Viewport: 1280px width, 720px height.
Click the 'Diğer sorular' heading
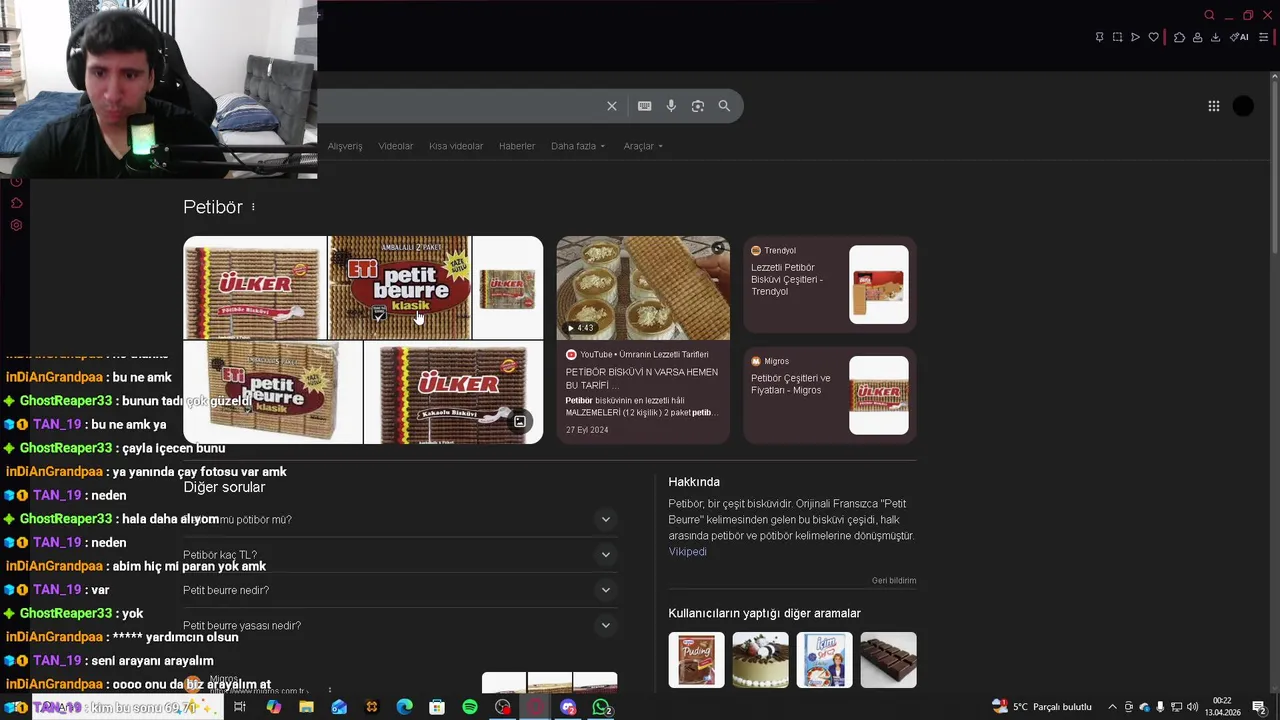click(224, 487)
